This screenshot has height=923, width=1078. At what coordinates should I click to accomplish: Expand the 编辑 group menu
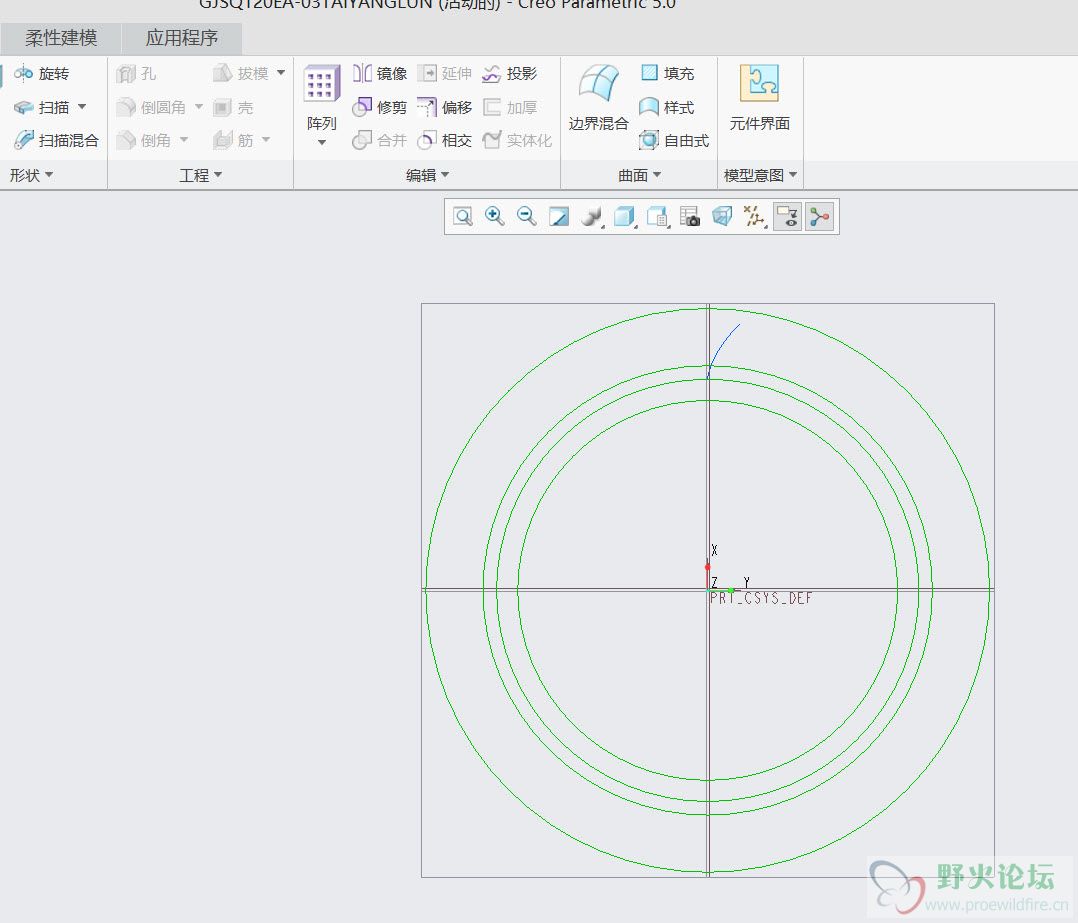(x=428, y=175)
